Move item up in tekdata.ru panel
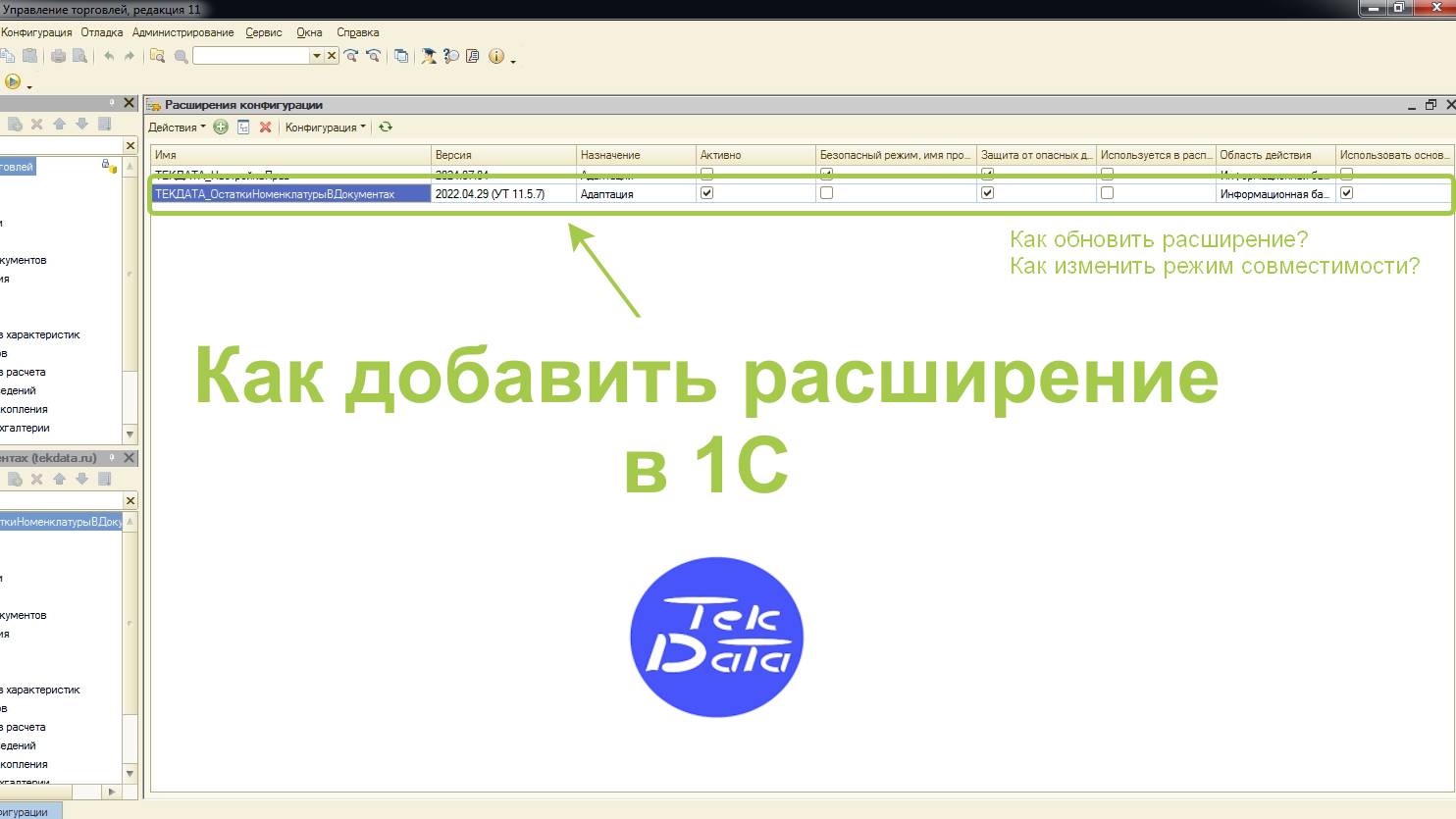This screenshot has height=819, width=1456. (x=59, y=479)
